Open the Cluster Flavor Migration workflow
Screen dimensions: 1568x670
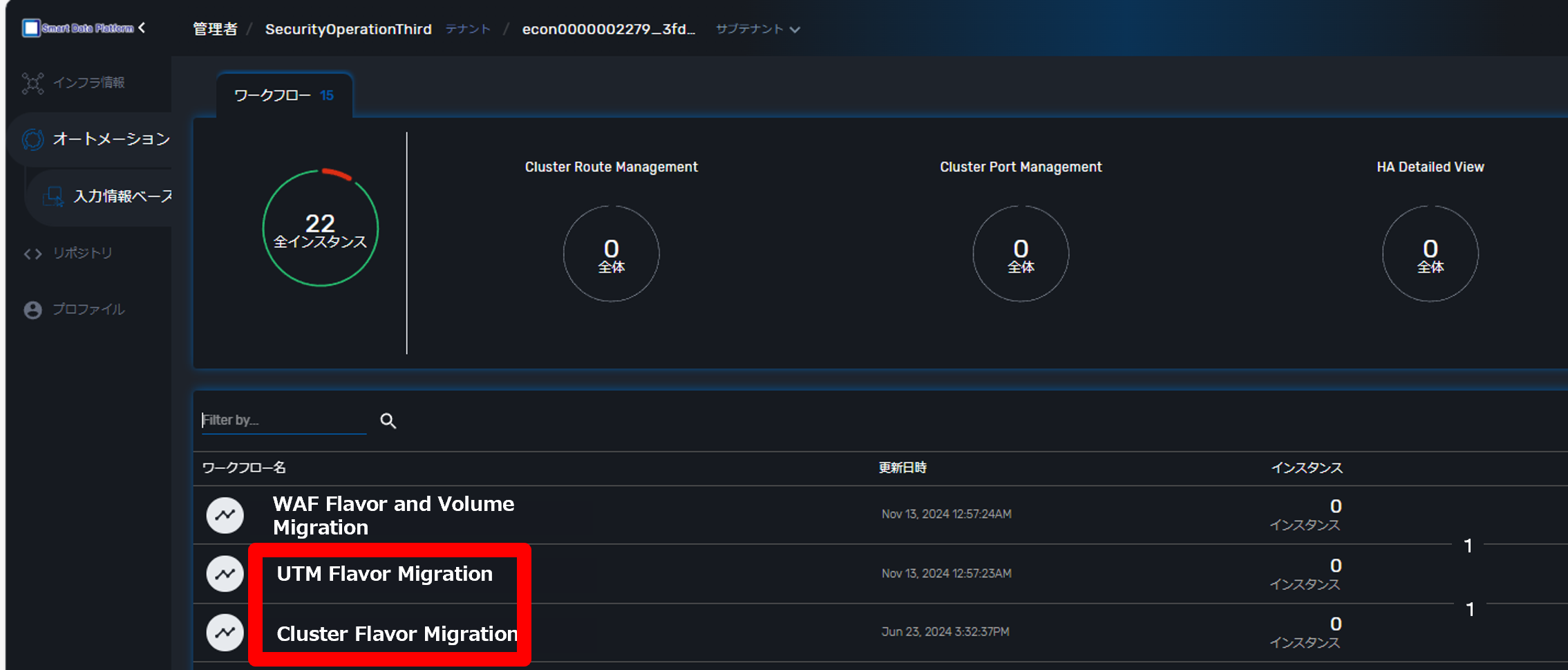click(396, 634)
